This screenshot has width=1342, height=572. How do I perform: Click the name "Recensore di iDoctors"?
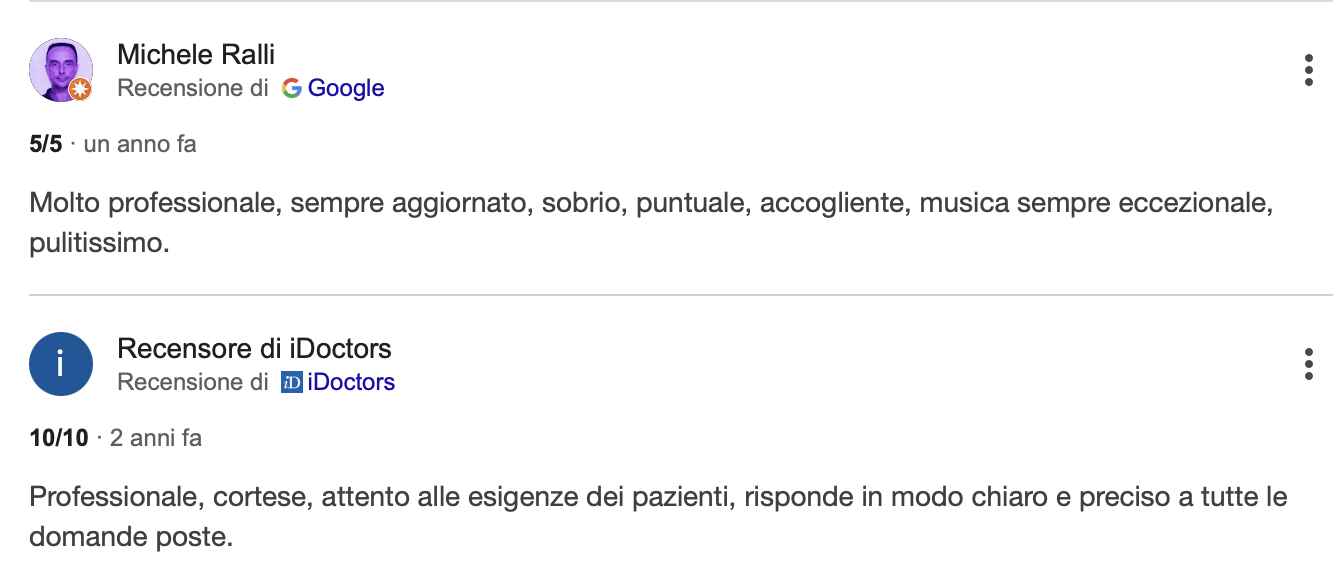click(x=254, y=348)
